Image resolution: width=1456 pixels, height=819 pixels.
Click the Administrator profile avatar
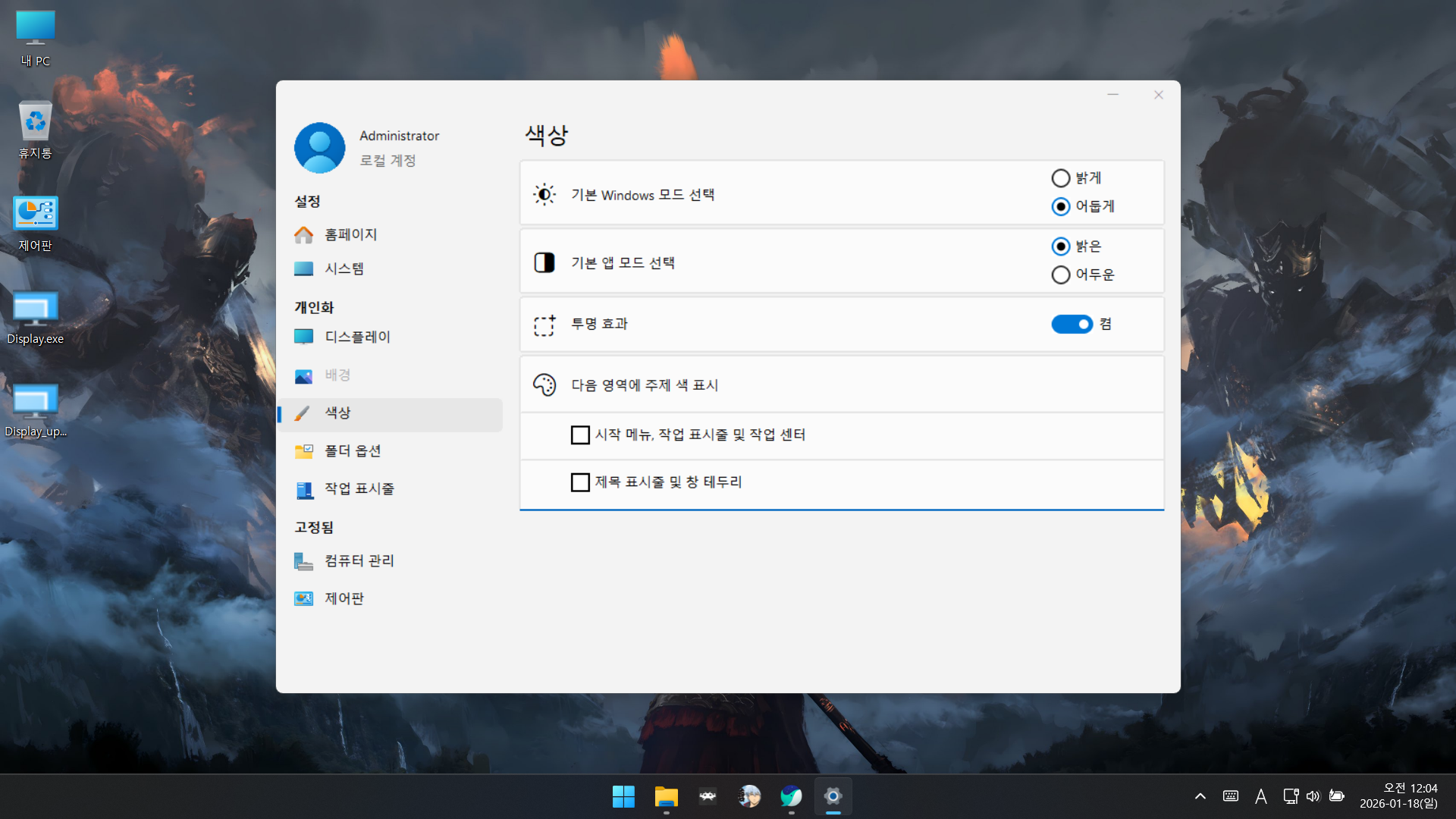point(319,148)
